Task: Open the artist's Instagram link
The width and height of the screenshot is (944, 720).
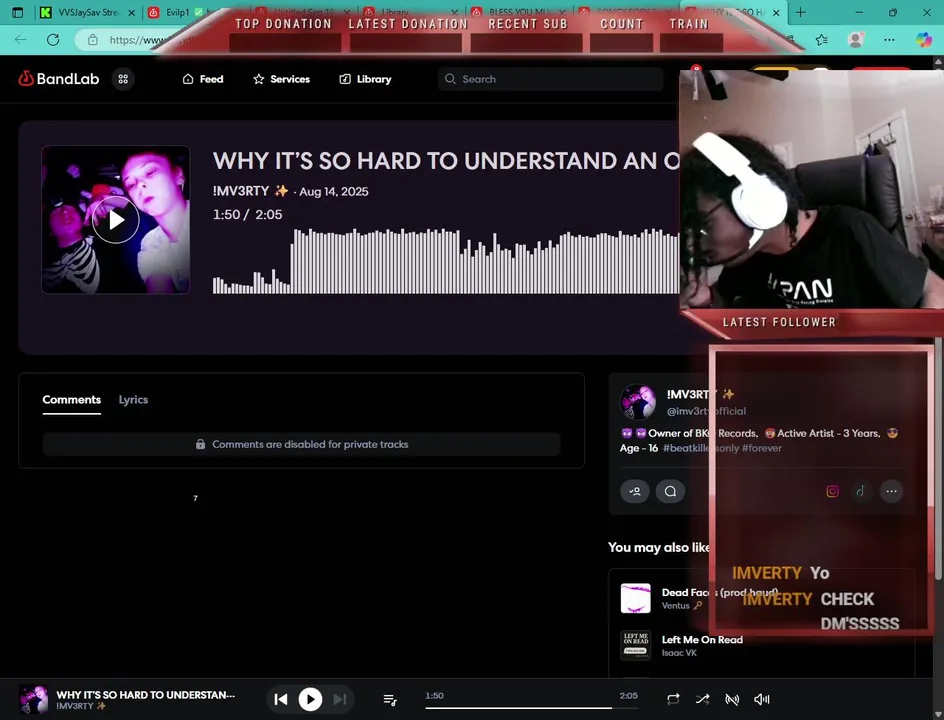Action: coord(832,491)
